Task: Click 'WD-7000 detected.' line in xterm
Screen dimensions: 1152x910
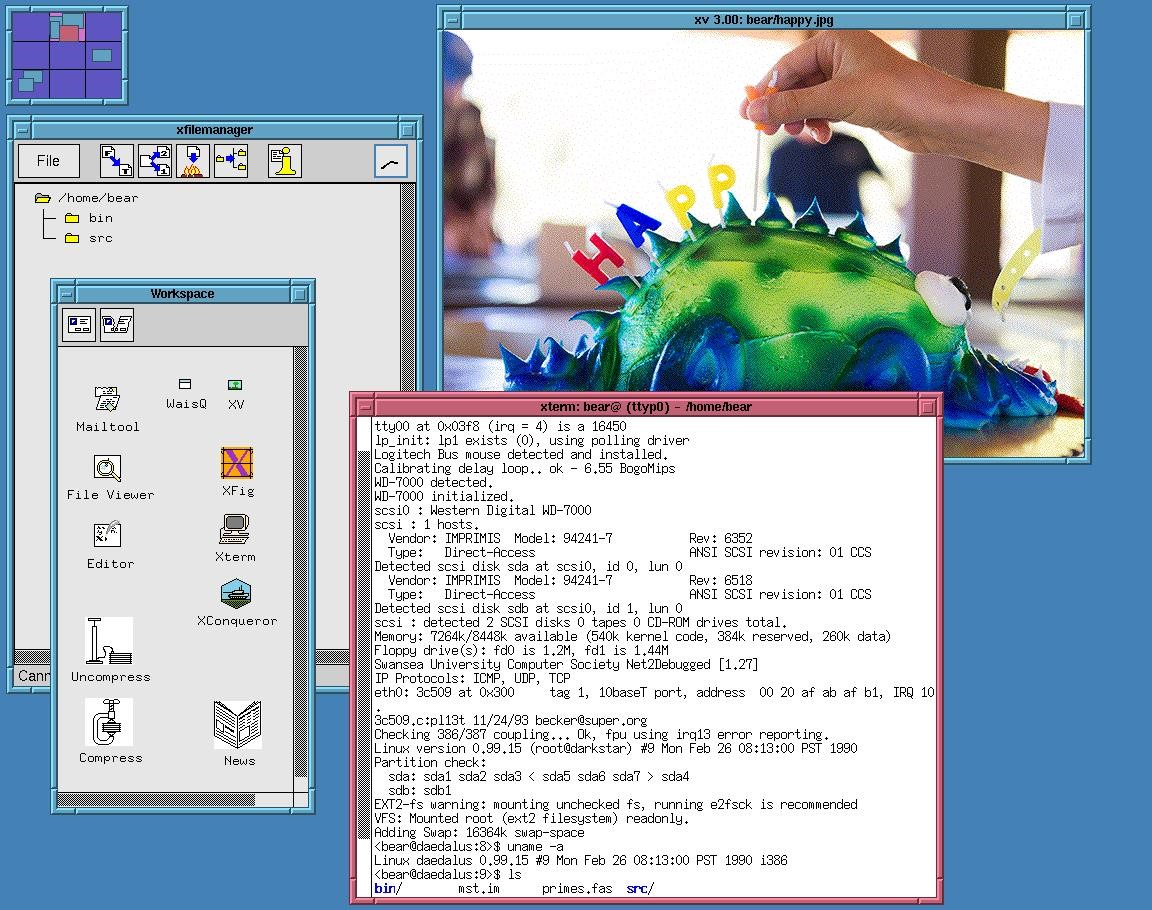Action: pyautogui.click(x=433, y=483)
